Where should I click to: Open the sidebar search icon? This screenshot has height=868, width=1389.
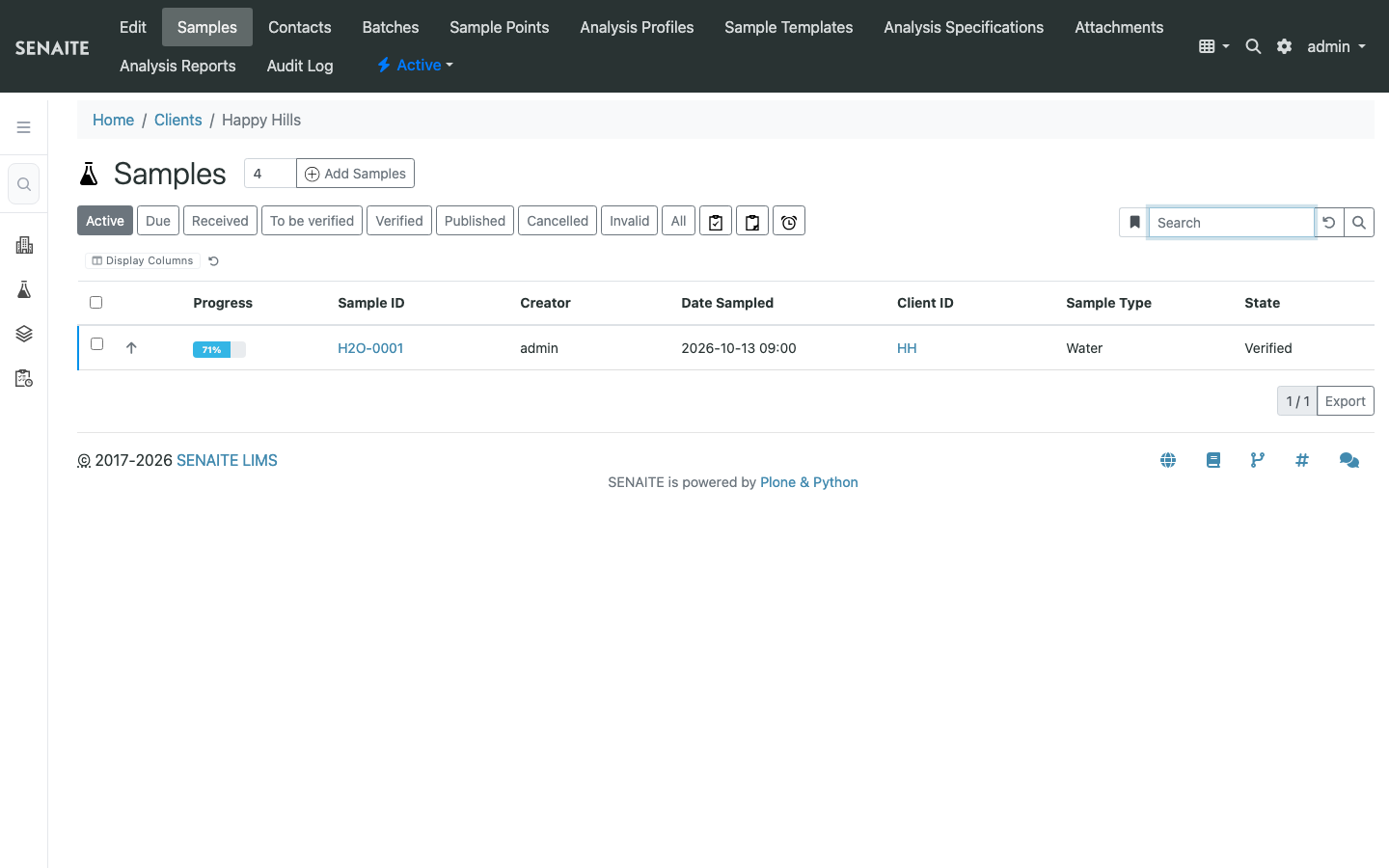(24, 184)
